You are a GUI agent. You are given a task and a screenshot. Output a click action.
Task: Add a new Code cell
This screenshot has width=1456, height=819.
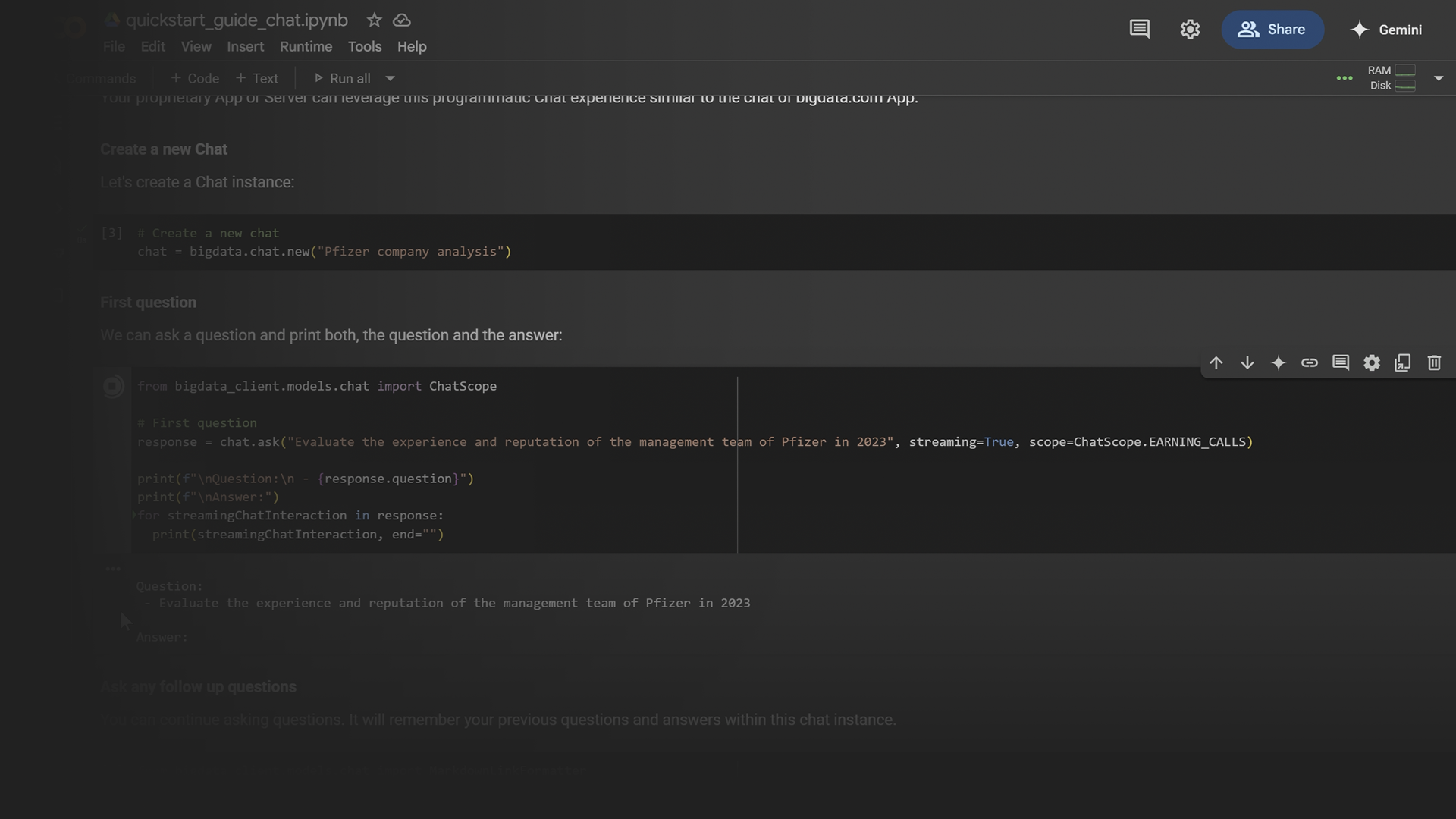[195, 78]
